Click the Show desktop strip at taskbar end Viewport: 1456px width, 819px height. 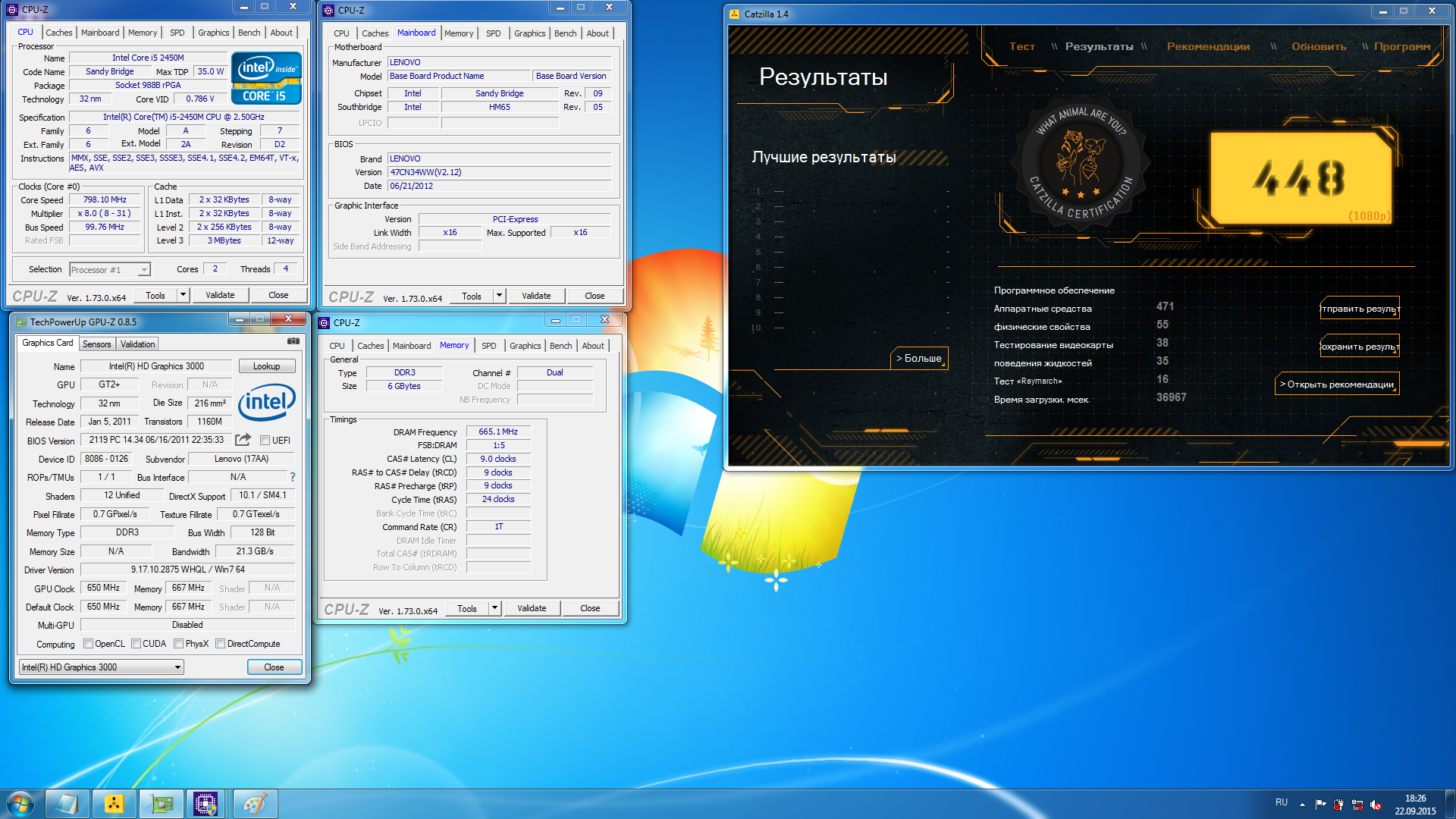coord(1450,804)
